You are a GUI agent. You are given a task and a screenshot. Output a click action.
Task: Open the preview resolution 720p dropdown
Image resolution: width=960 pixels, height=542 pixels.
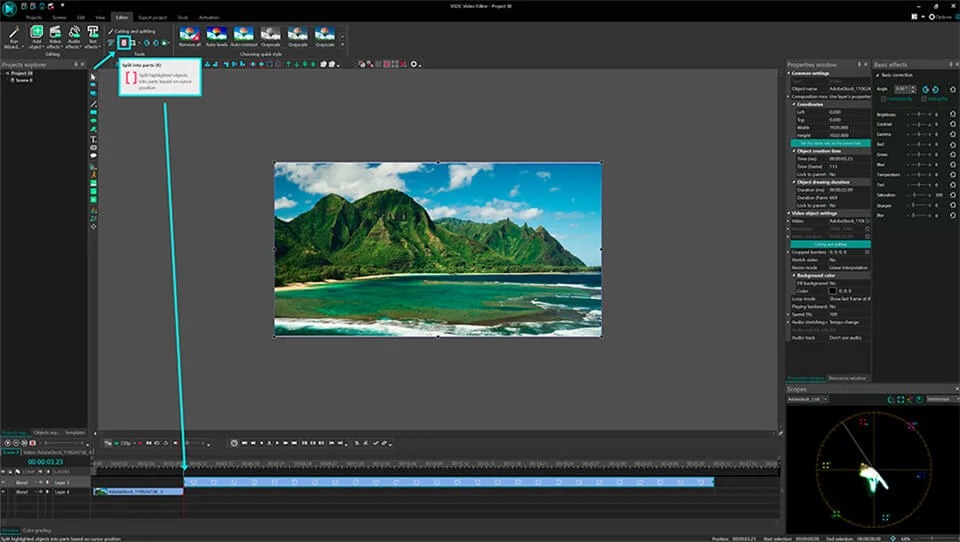pyautogui.click(x=126, y=443)
